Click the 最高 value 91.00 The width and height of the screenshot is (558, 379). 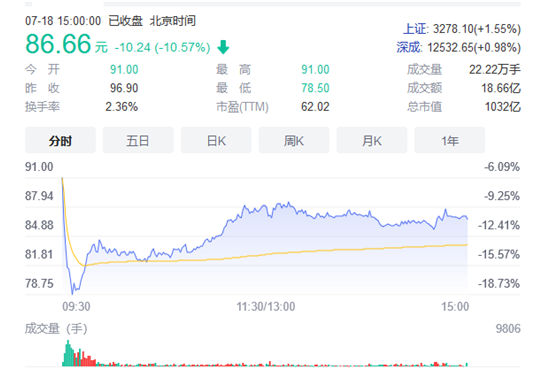tap(315, 69)
